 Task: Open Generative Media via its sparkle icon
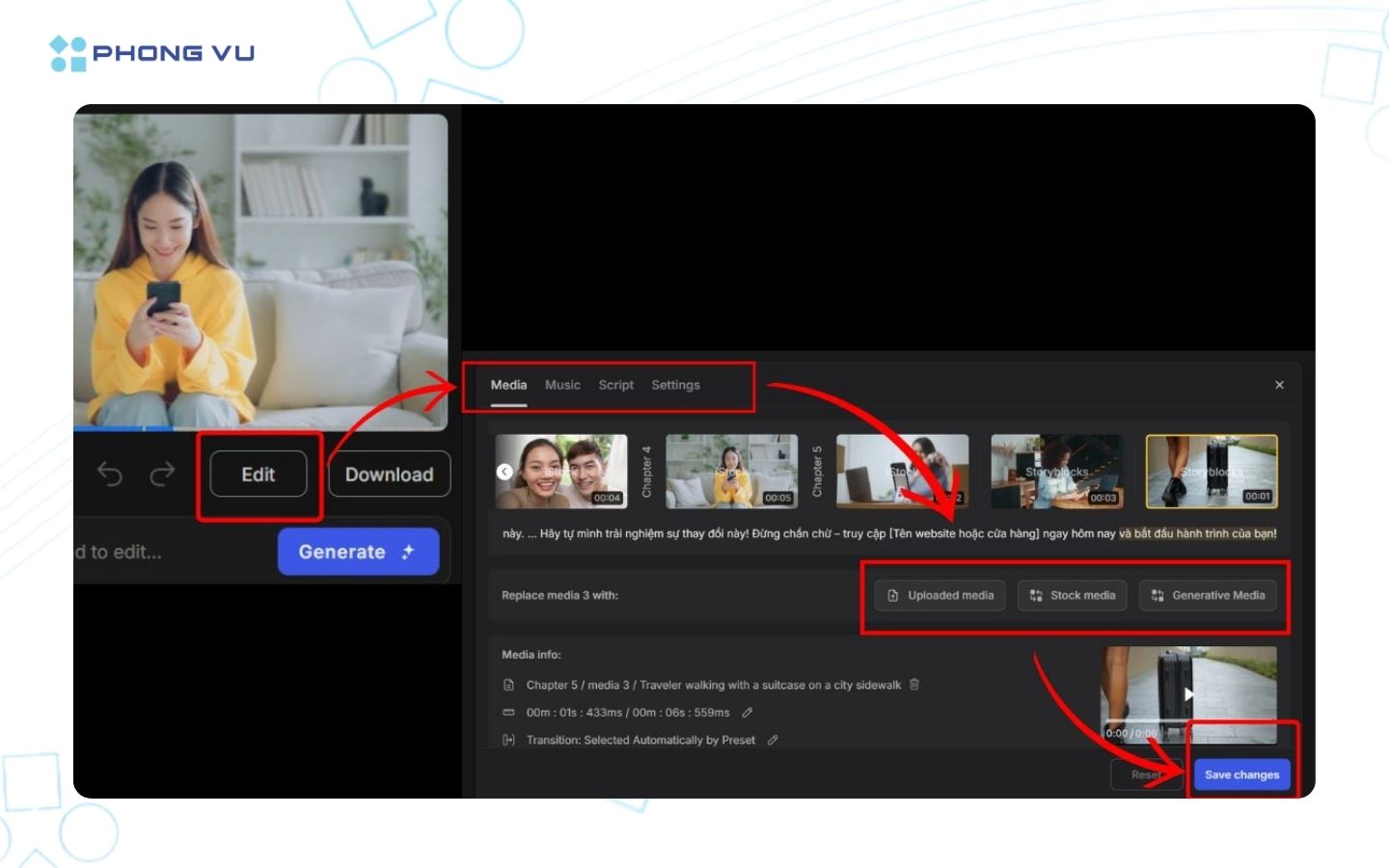click(1157, 595)
